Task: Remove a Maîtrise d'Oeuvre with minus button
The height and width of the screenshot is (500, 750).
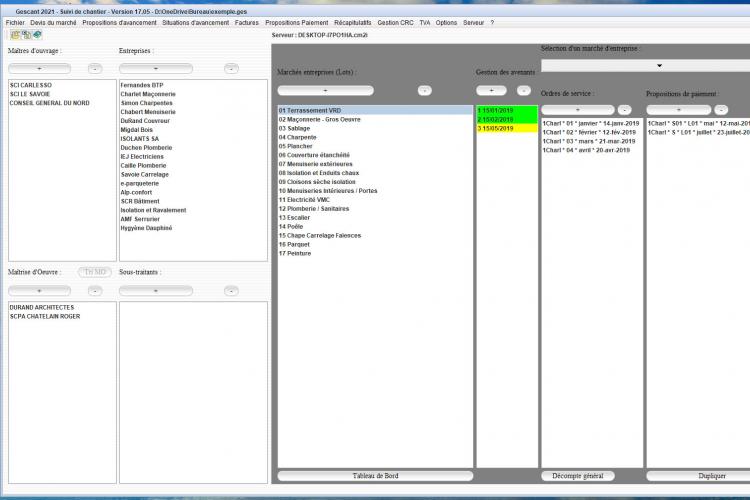Action: pyautogui.click(x=95, y=291)
